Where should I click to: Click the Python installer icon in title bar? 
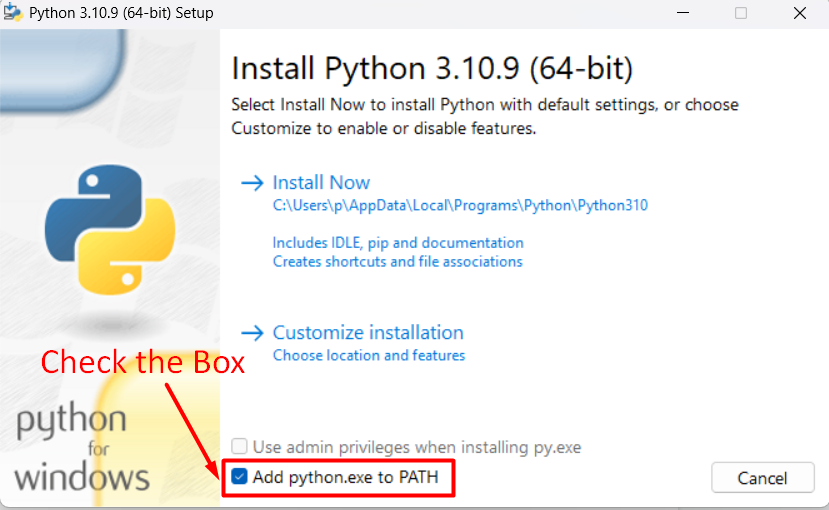tap(13, 12)
